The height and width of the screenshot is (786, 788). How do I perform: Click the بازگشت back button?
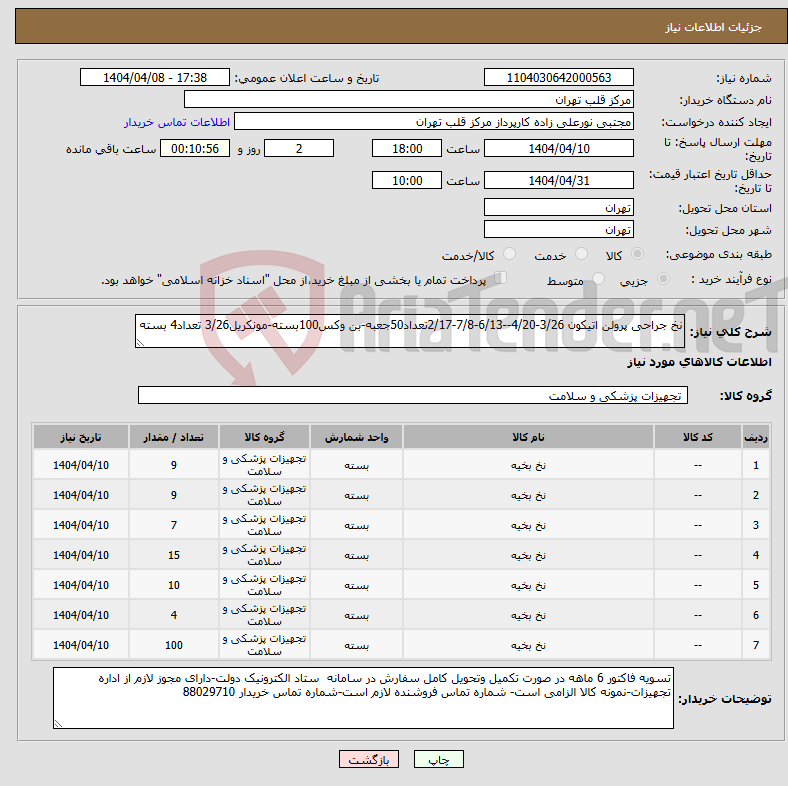click(x=369, y=759)
